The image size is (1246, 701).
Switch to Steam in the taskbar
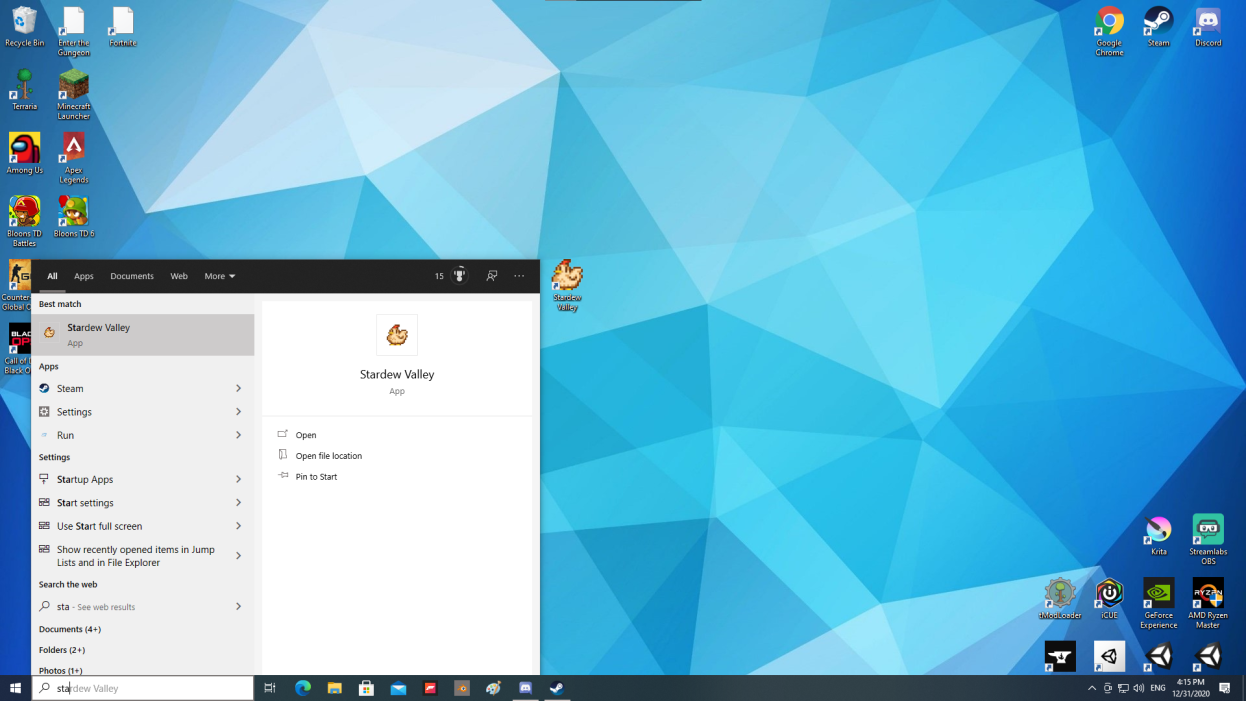point(557,688)
